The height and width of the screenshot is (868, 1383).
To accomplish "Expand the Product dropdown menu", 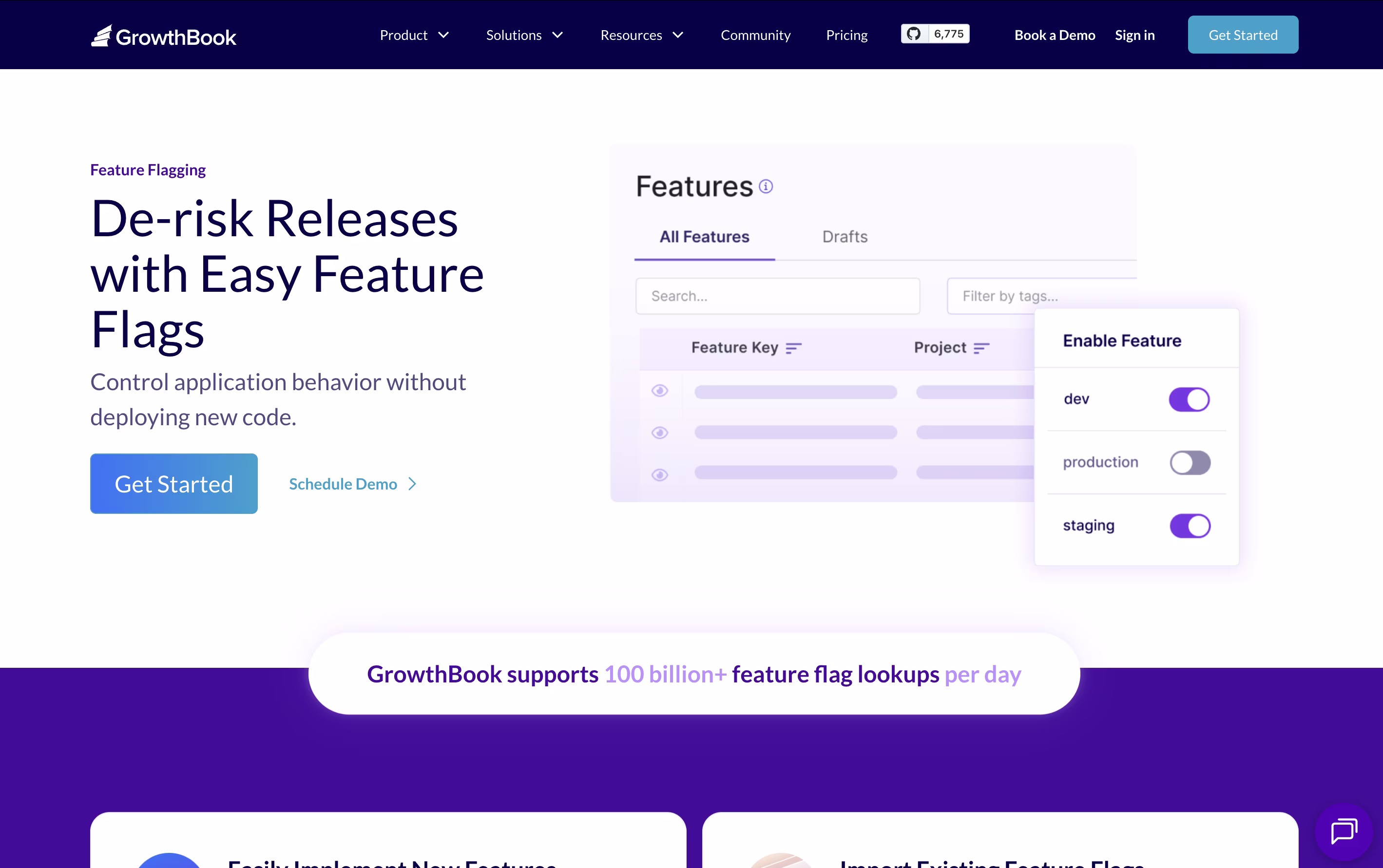I will tap(414, 35).
